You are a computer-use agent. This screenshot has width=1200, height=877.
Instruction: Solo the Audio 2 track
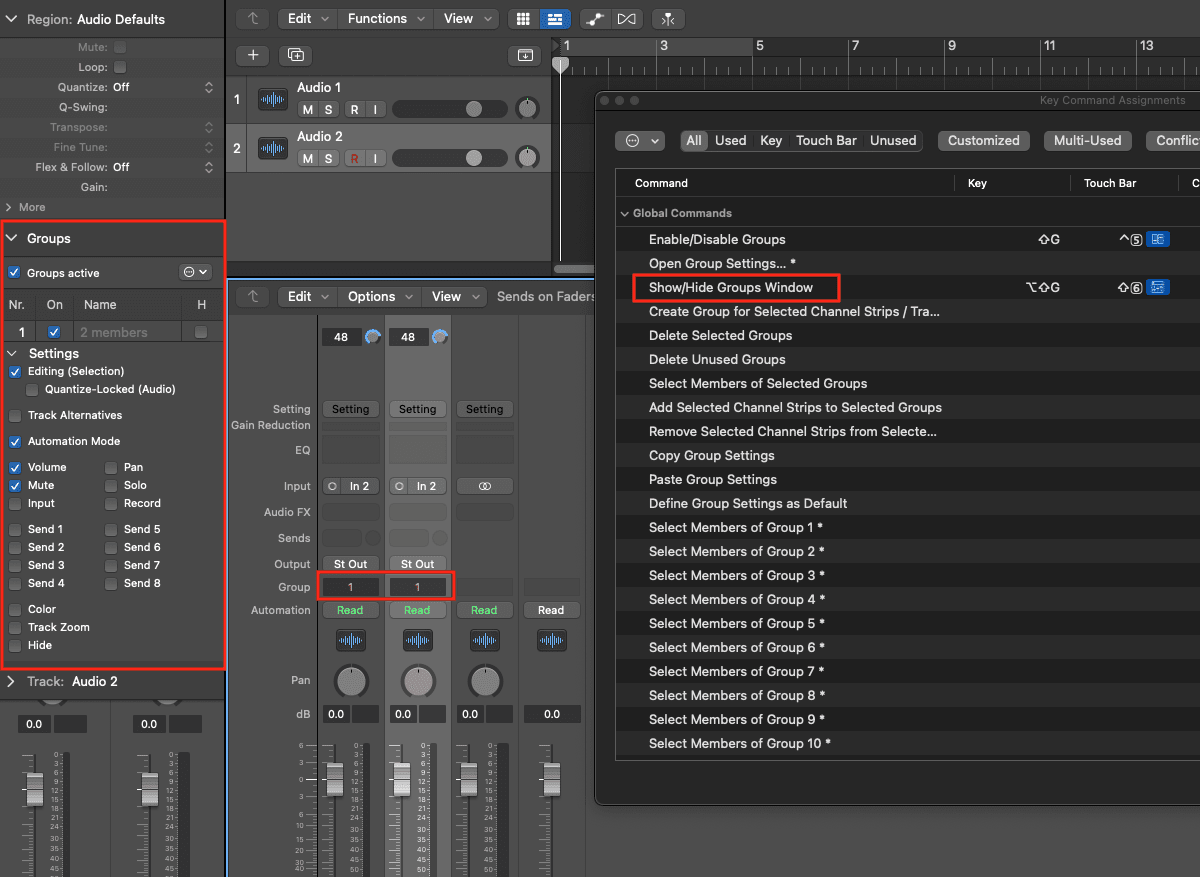[x=328, y=158]
